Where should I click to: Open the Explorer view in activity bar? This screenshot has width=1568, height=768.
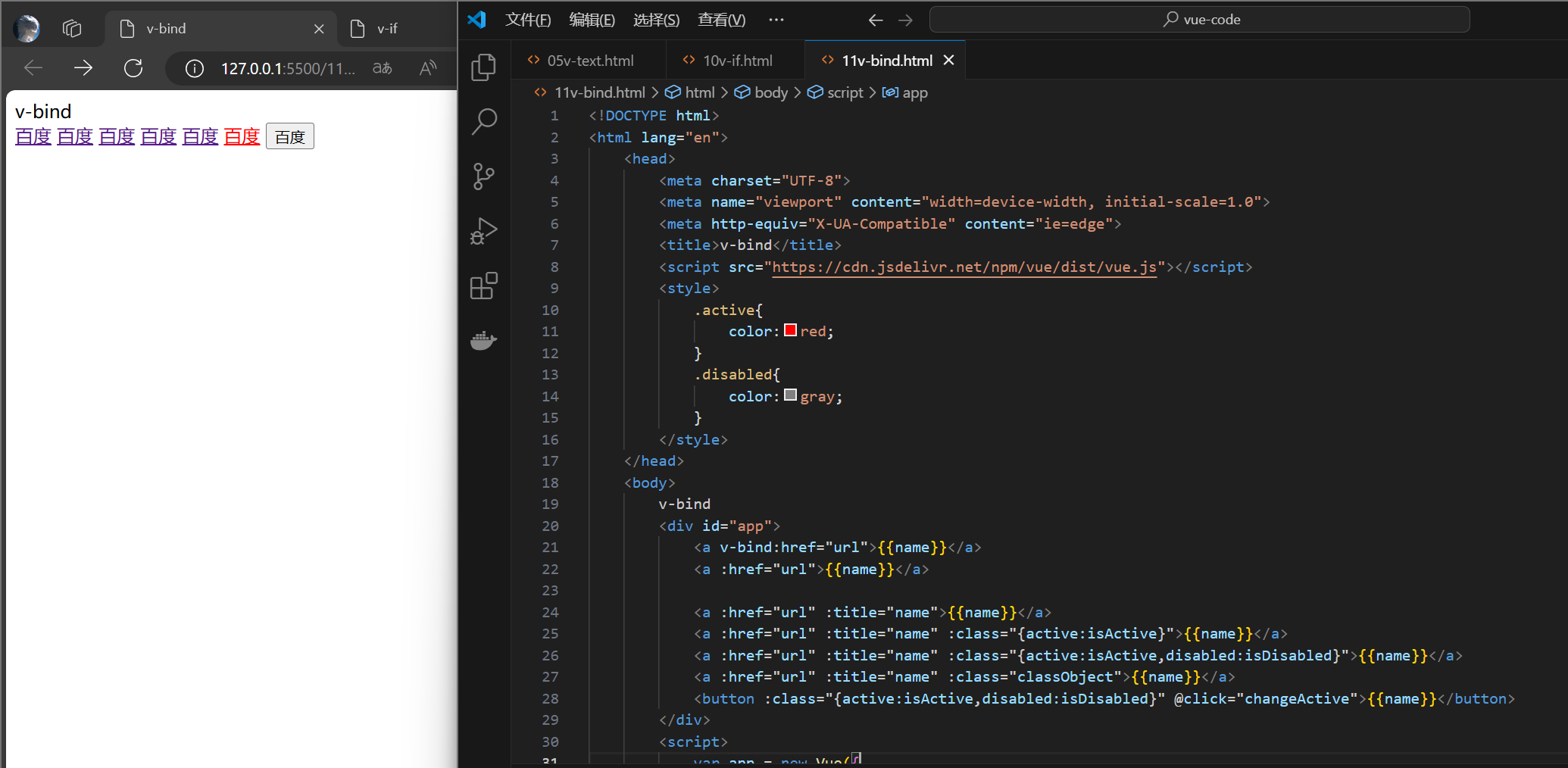(484, 67)
